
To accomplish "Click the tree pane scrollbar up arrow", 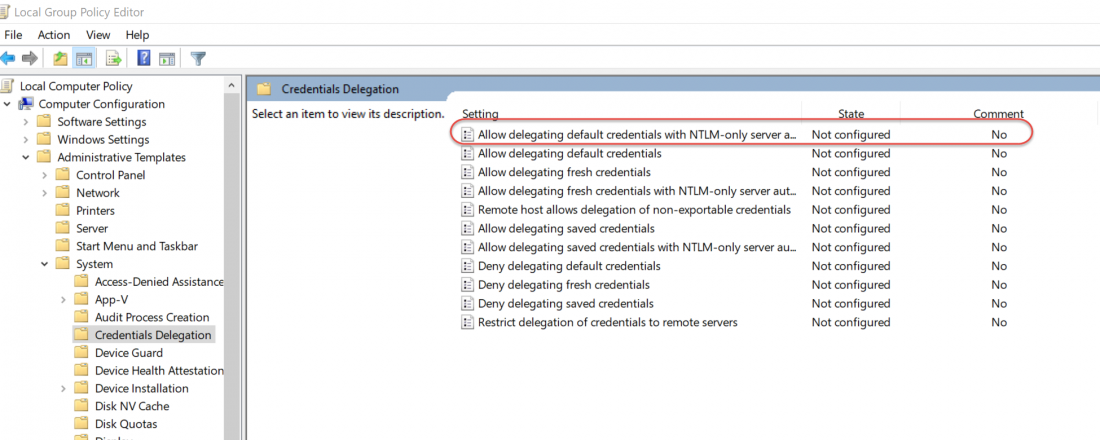I will point(232,86).
